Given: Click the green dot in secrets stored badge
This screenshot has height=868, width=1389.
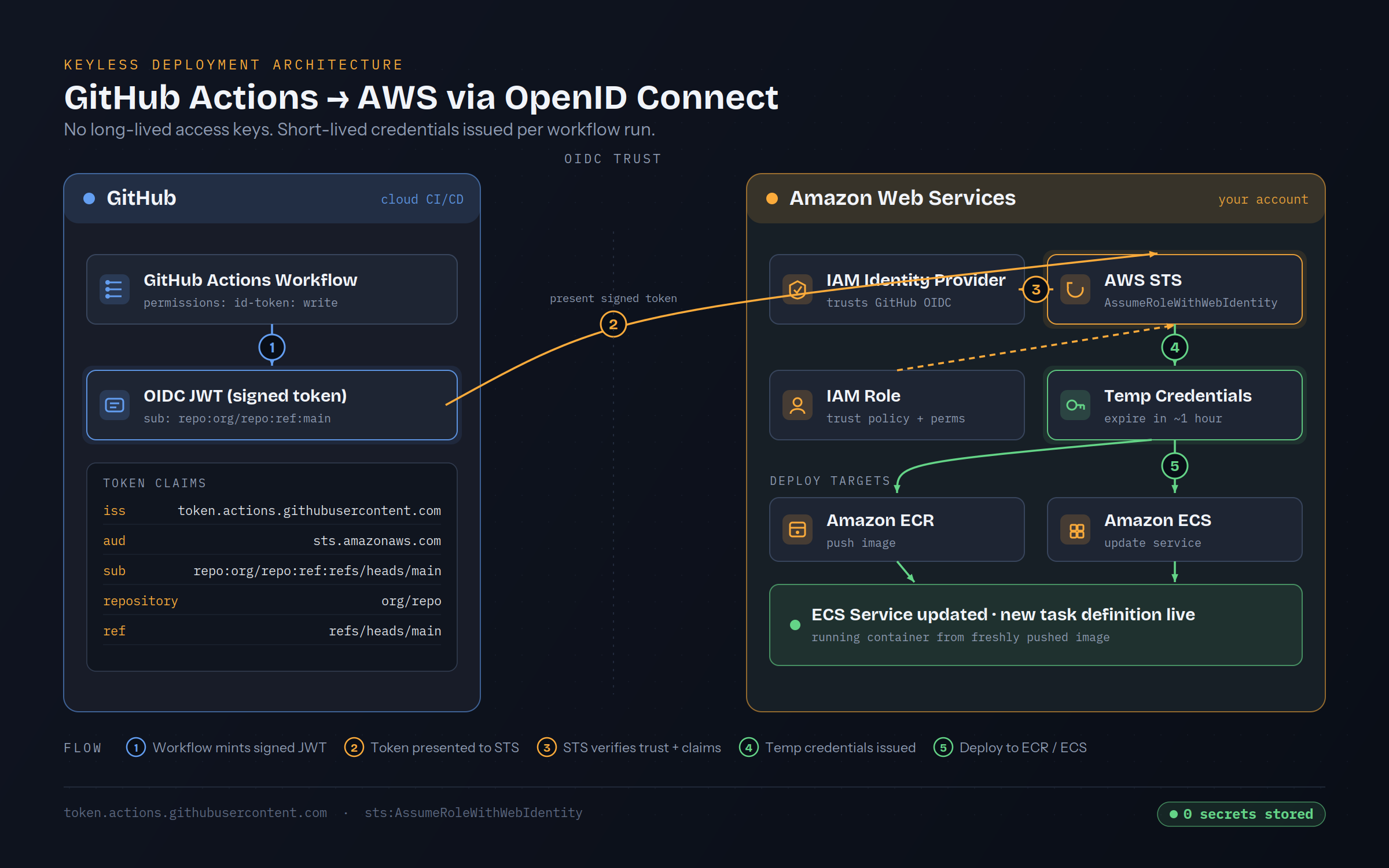Looking at the screenshot, I should point(1174,814).
